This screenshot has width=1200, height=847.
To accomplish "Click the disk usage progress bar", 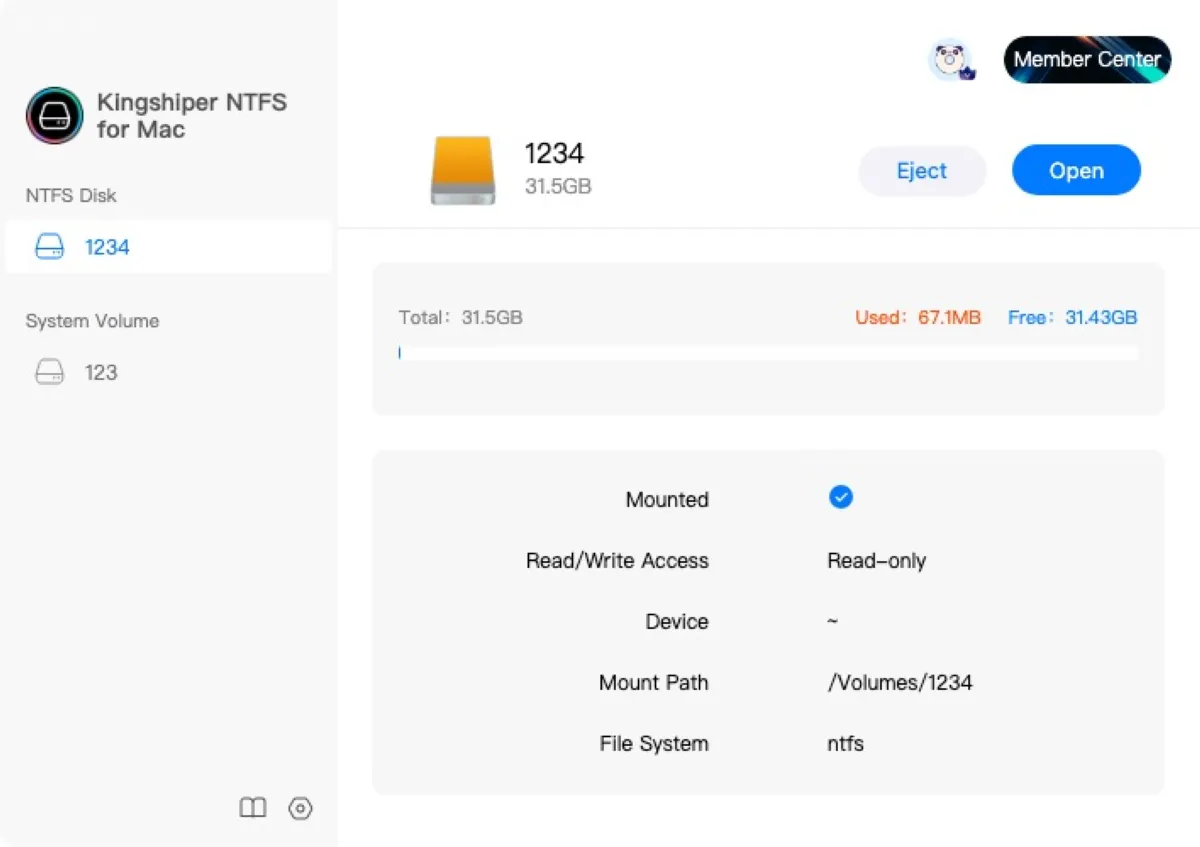I will [768, 353].
